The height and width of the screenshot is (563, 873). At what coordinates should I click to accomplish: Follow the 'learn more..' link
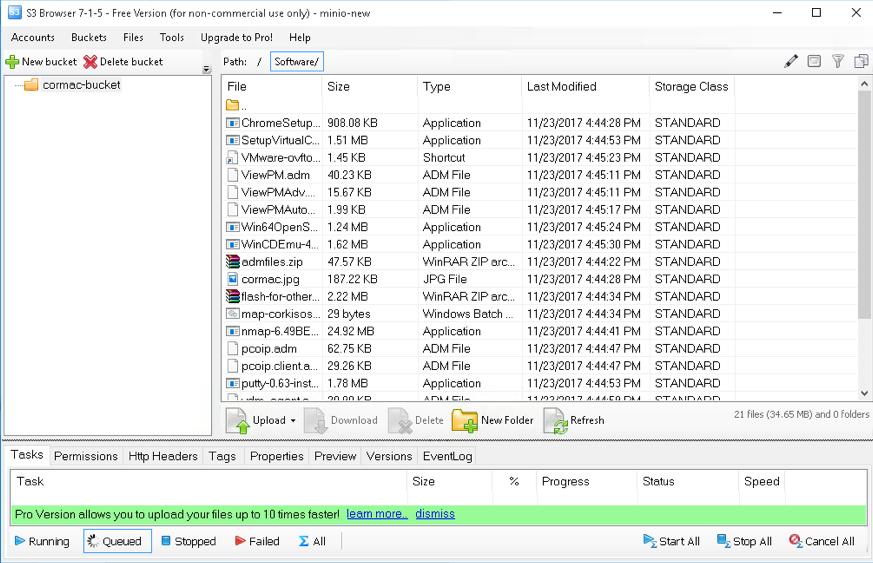click(377, 514)
